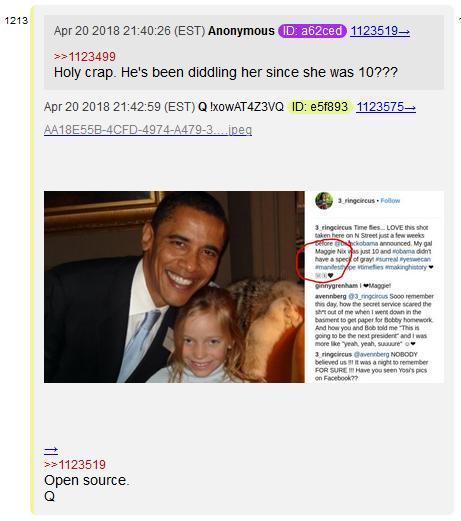Click the #obama hashtag

click(403, 251)
